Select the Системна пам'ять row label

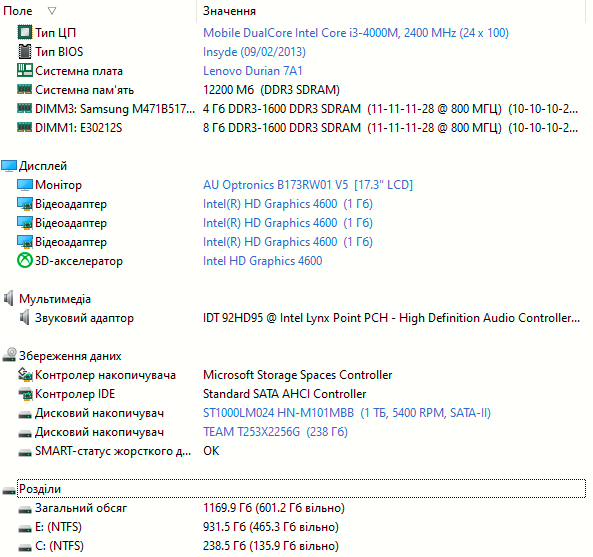point(84,90)
